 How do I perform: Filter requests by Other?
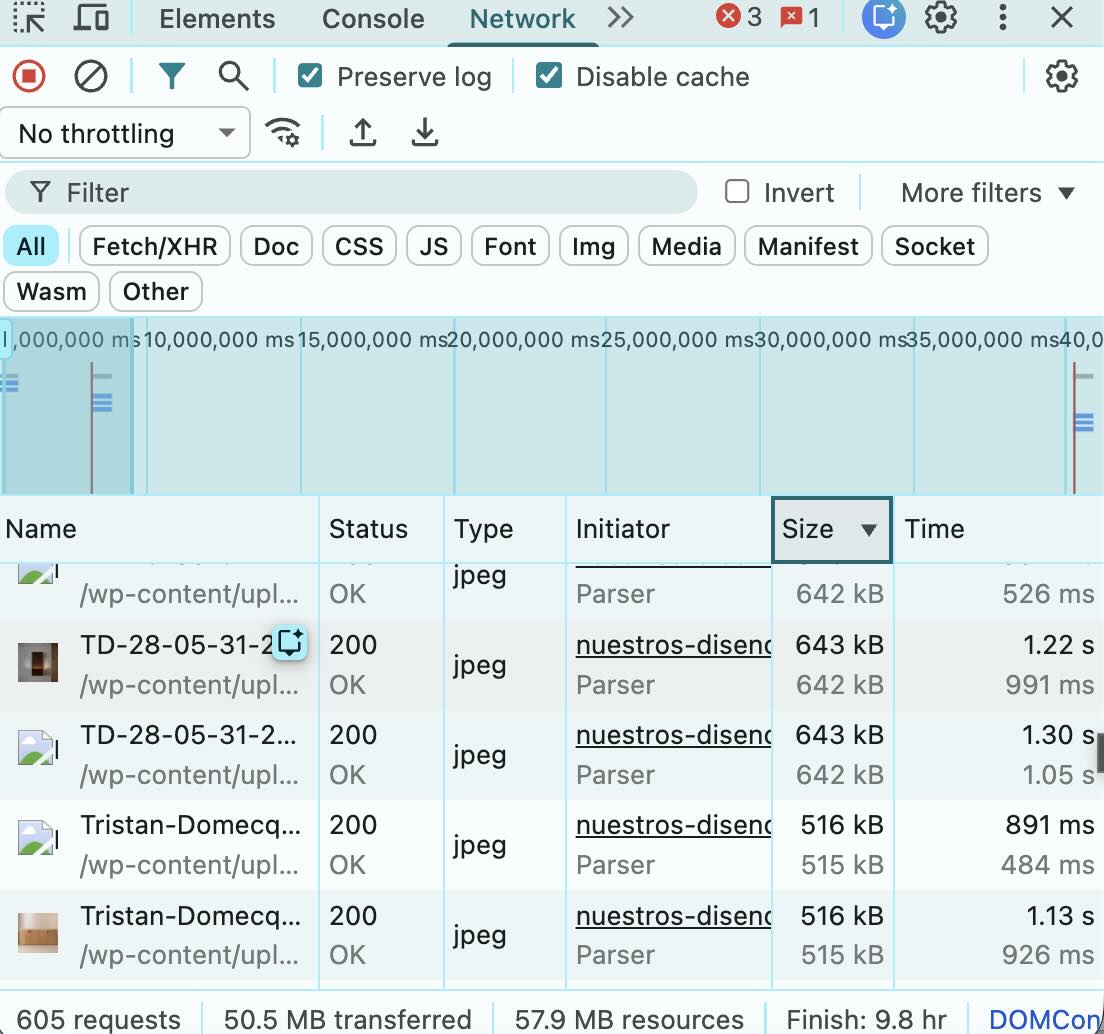pyautogui.click(x=156, y=291)
